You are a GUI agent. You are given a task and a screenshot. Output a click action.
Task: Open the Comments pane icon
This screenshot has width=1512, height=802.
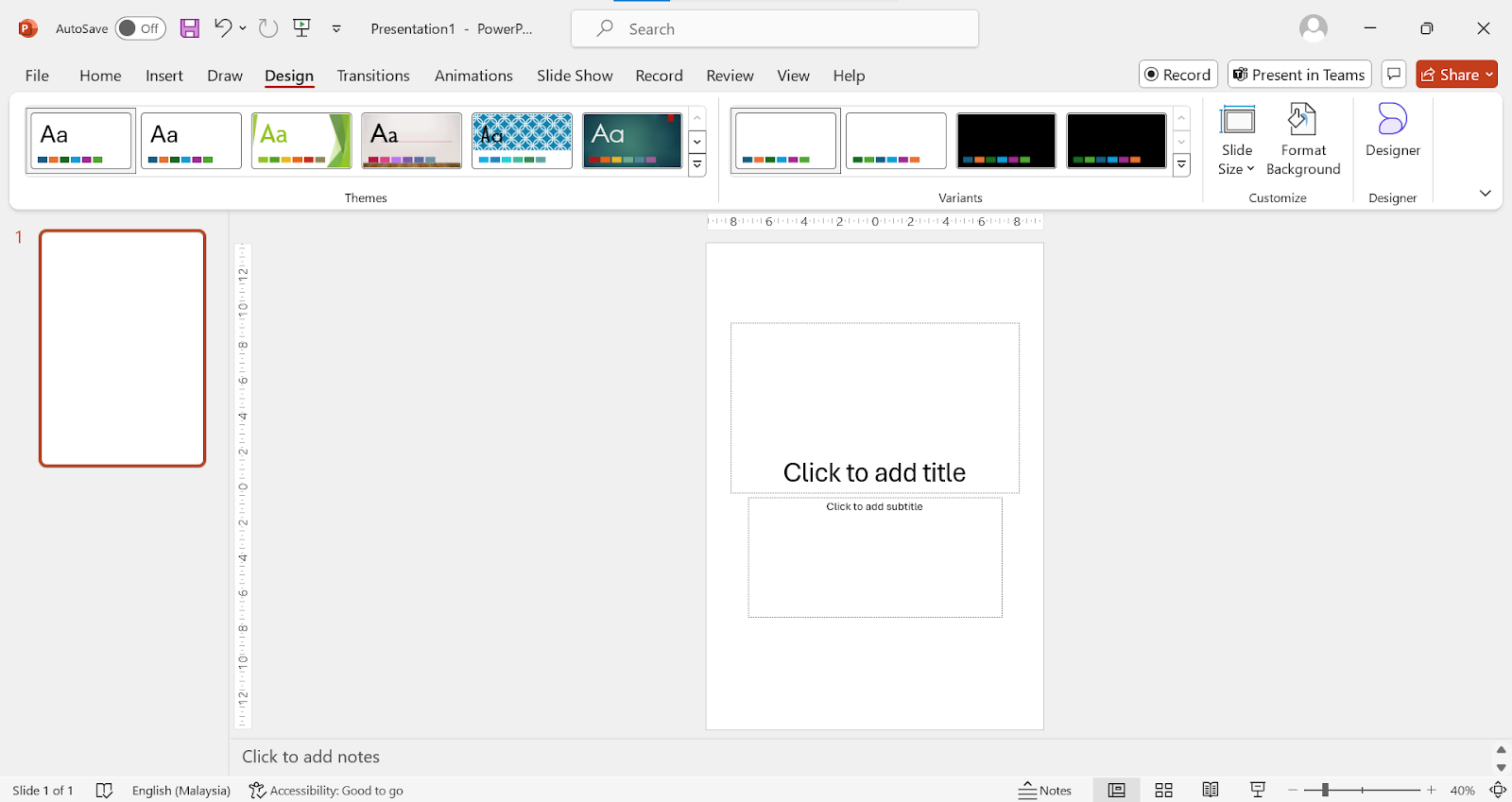coord(1394,75)
